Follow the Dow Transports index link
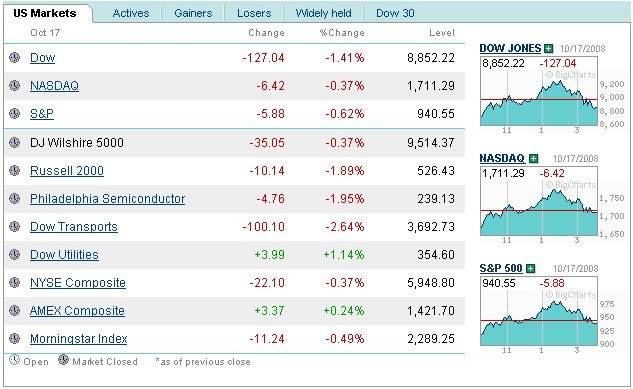633x389 pixels. 74,227
